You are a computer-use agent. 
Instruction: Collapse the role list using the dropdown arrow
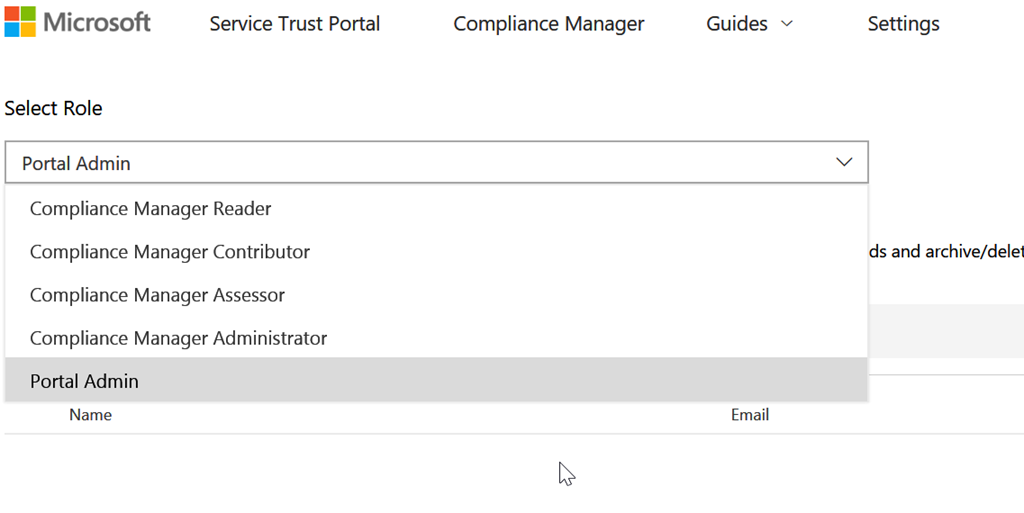point(844,162)
